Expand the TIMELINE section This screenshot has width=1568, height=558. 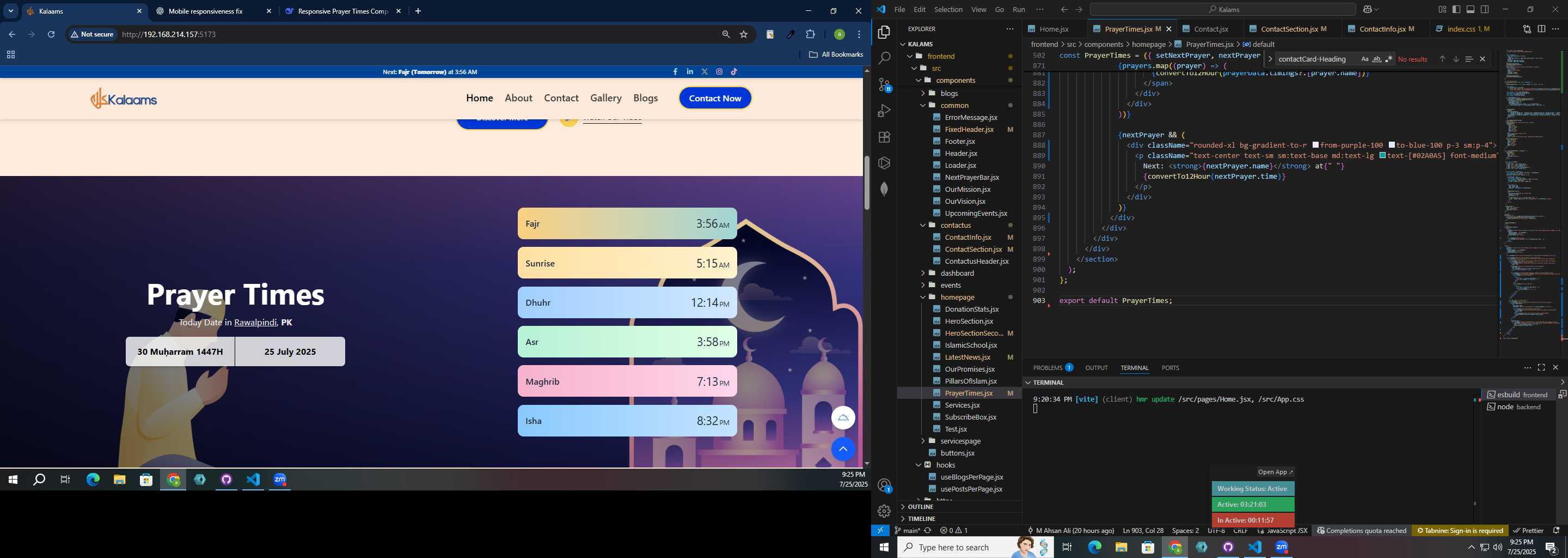click(922, 519)
